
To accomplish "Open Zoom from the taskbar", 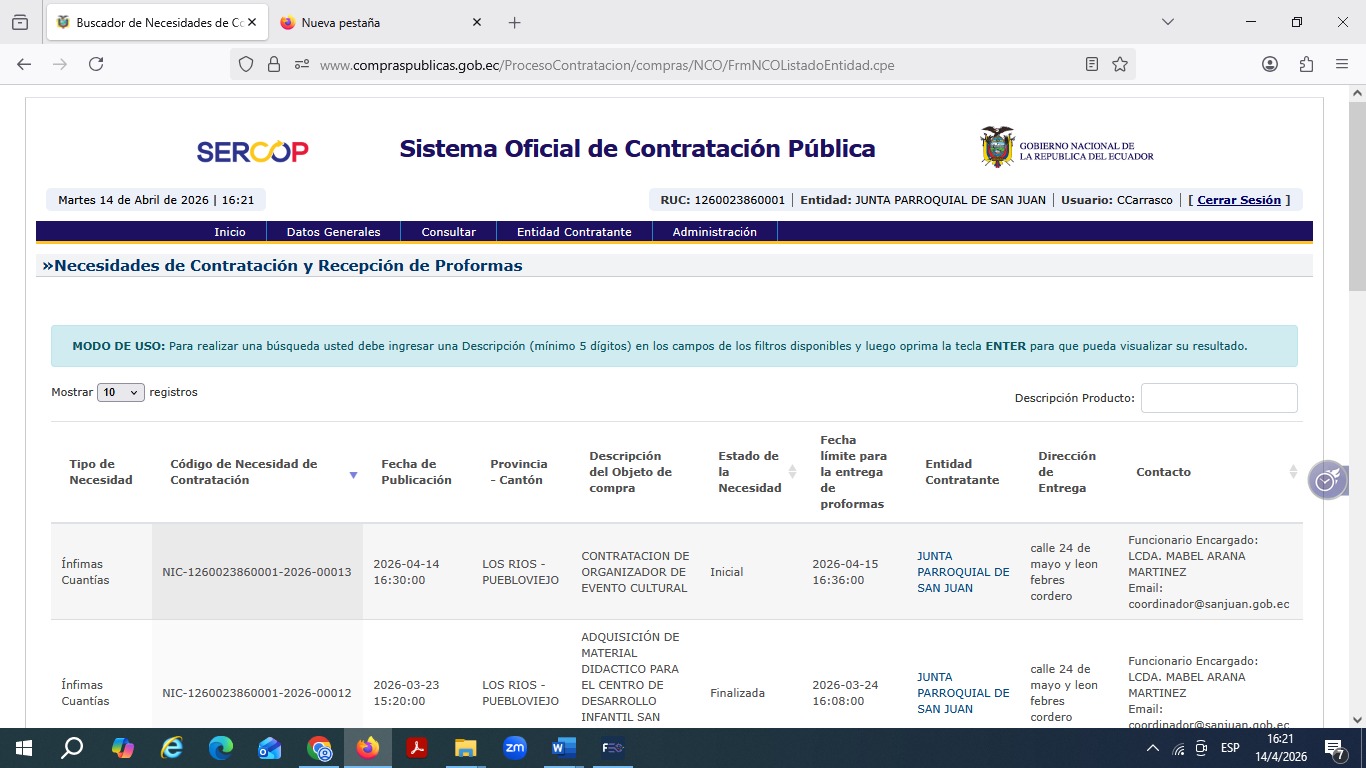I will [515, 747].
